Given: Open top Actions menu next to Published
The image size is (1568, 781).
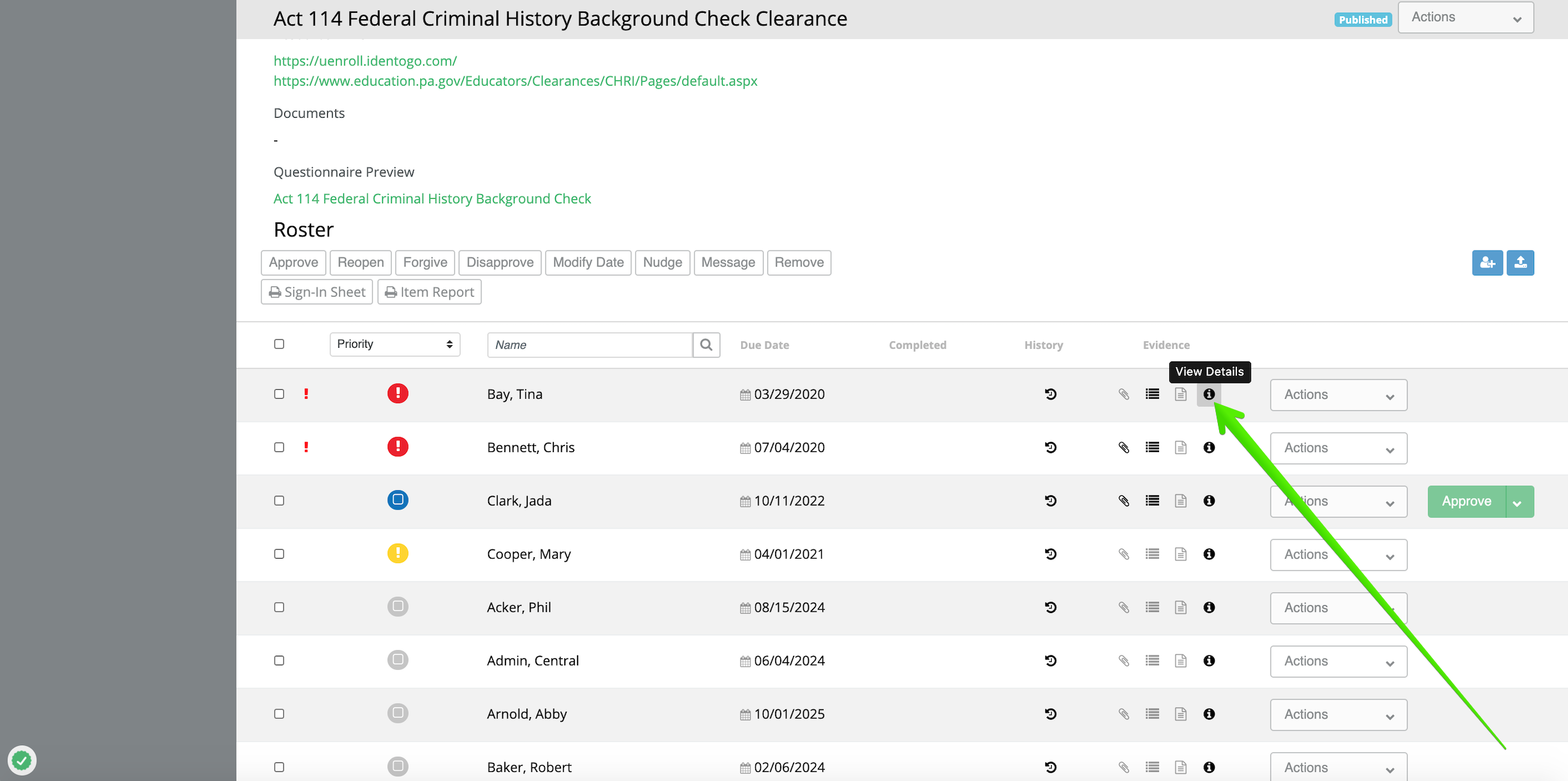Looking at the screenshot, I should tap(1464, 18).
